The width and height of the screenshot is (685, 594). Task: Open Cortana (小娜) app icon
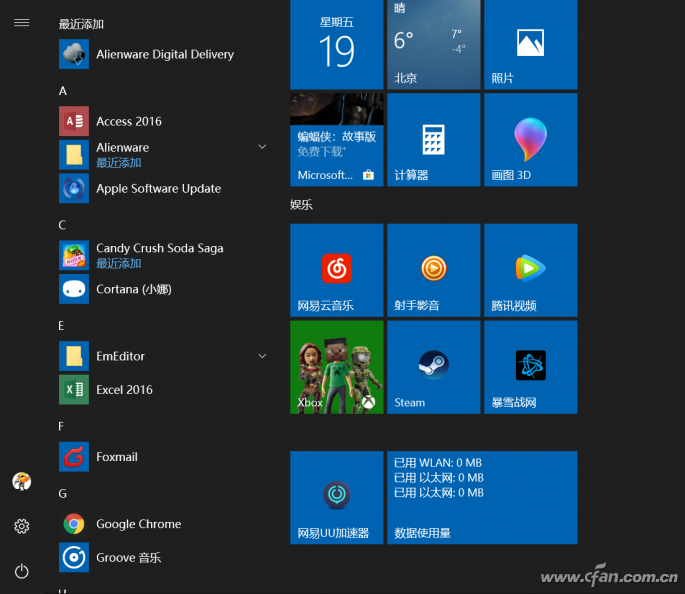pyautogui.click(x=74, y=289)
